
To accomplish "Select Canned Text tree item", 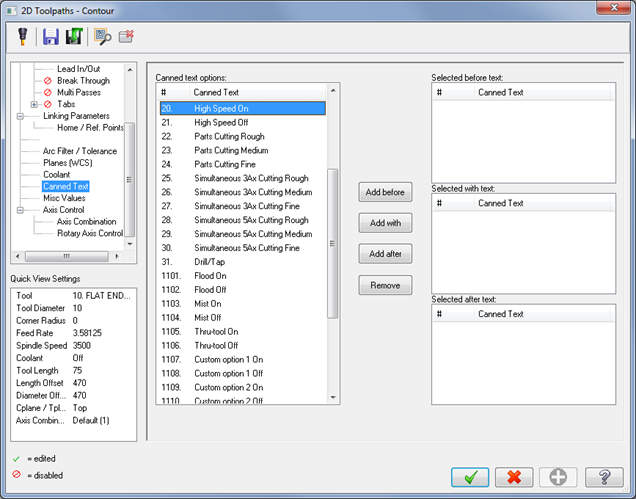I will [66, 187].
